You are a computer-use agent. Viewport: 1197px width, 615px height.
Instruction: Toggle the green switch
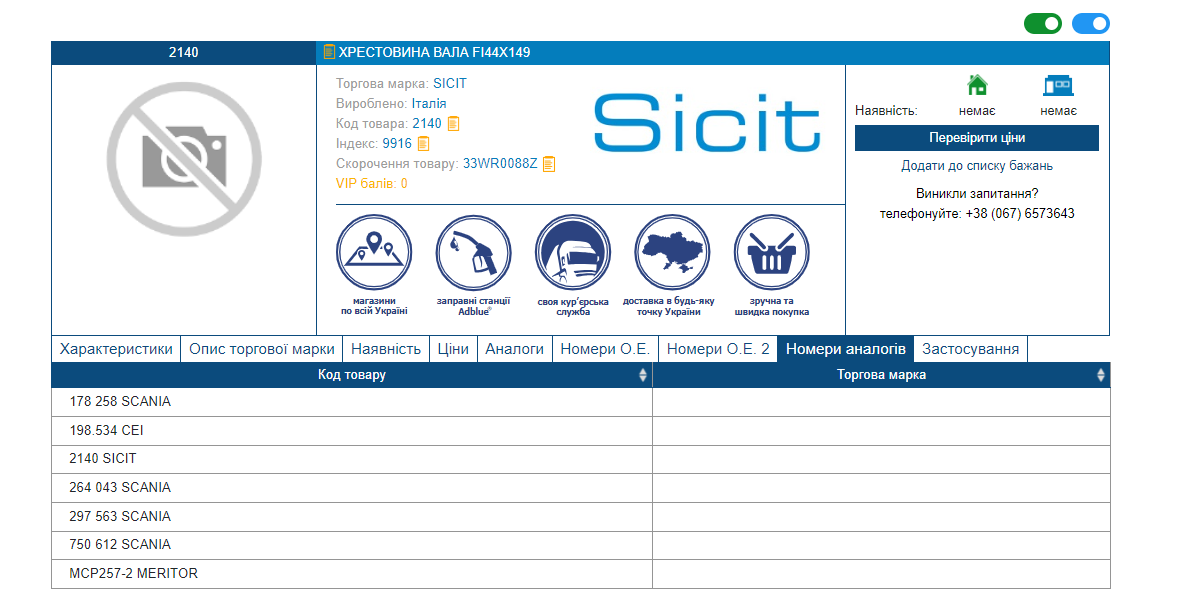(x=1043, y=24)
